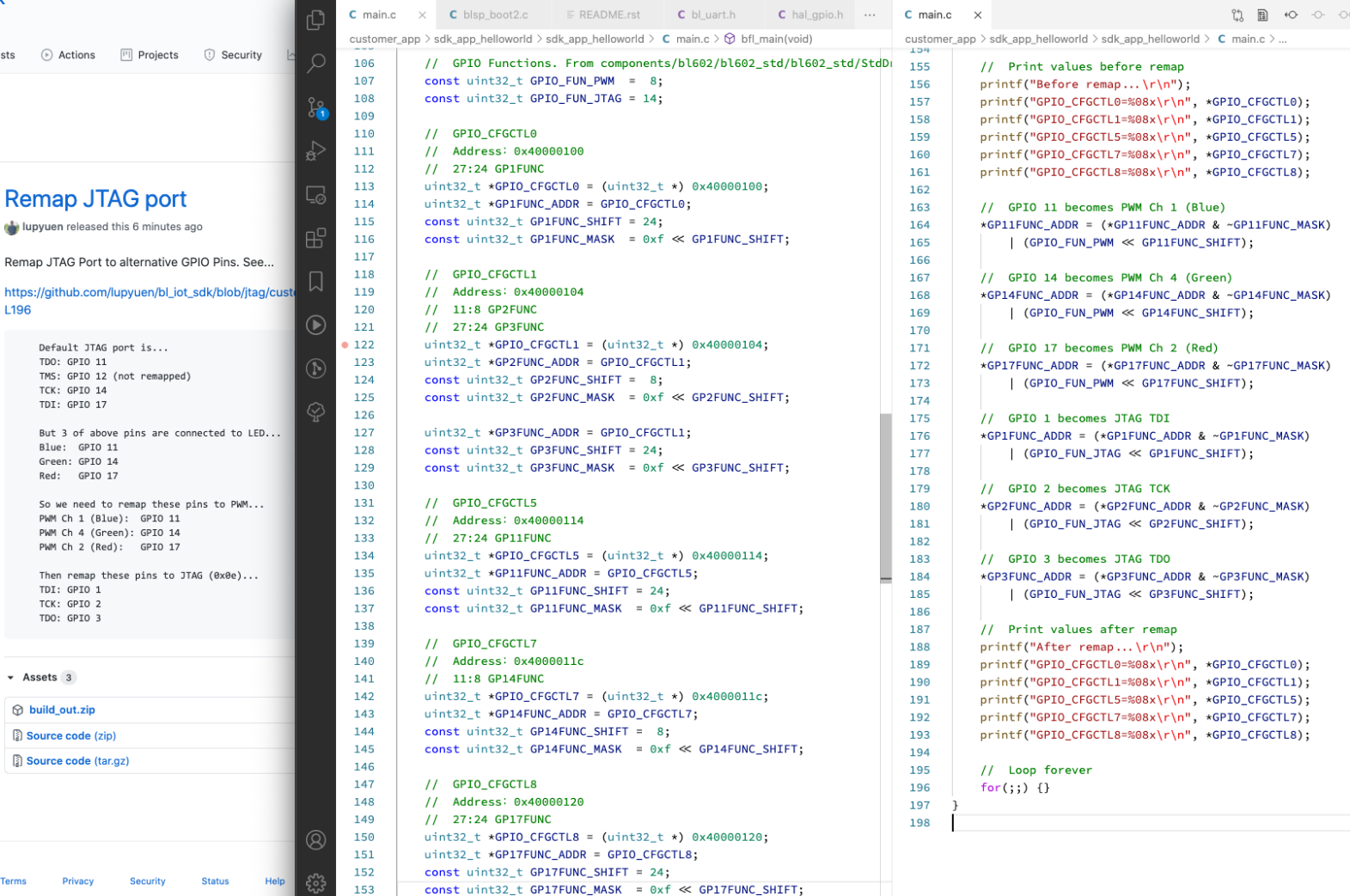
Task: Open the Accounts icon in activity bar
Action: point(315,839)
